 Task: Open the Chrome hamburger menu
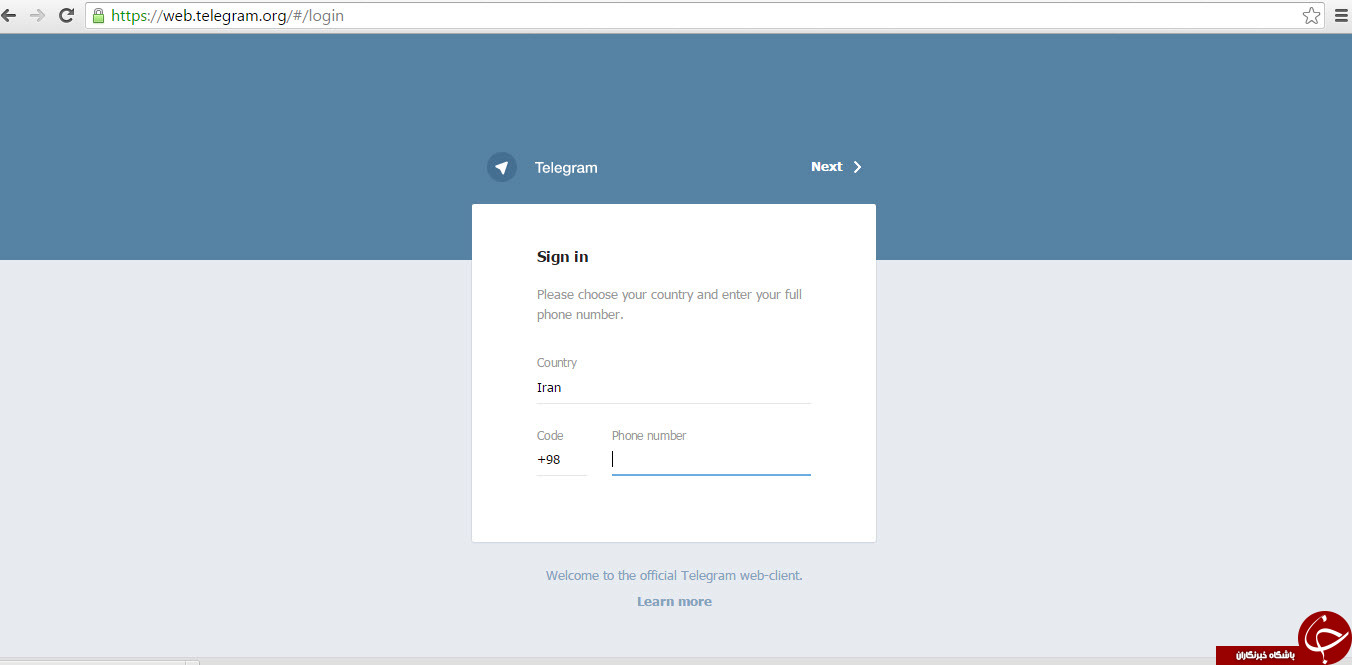1341,16
